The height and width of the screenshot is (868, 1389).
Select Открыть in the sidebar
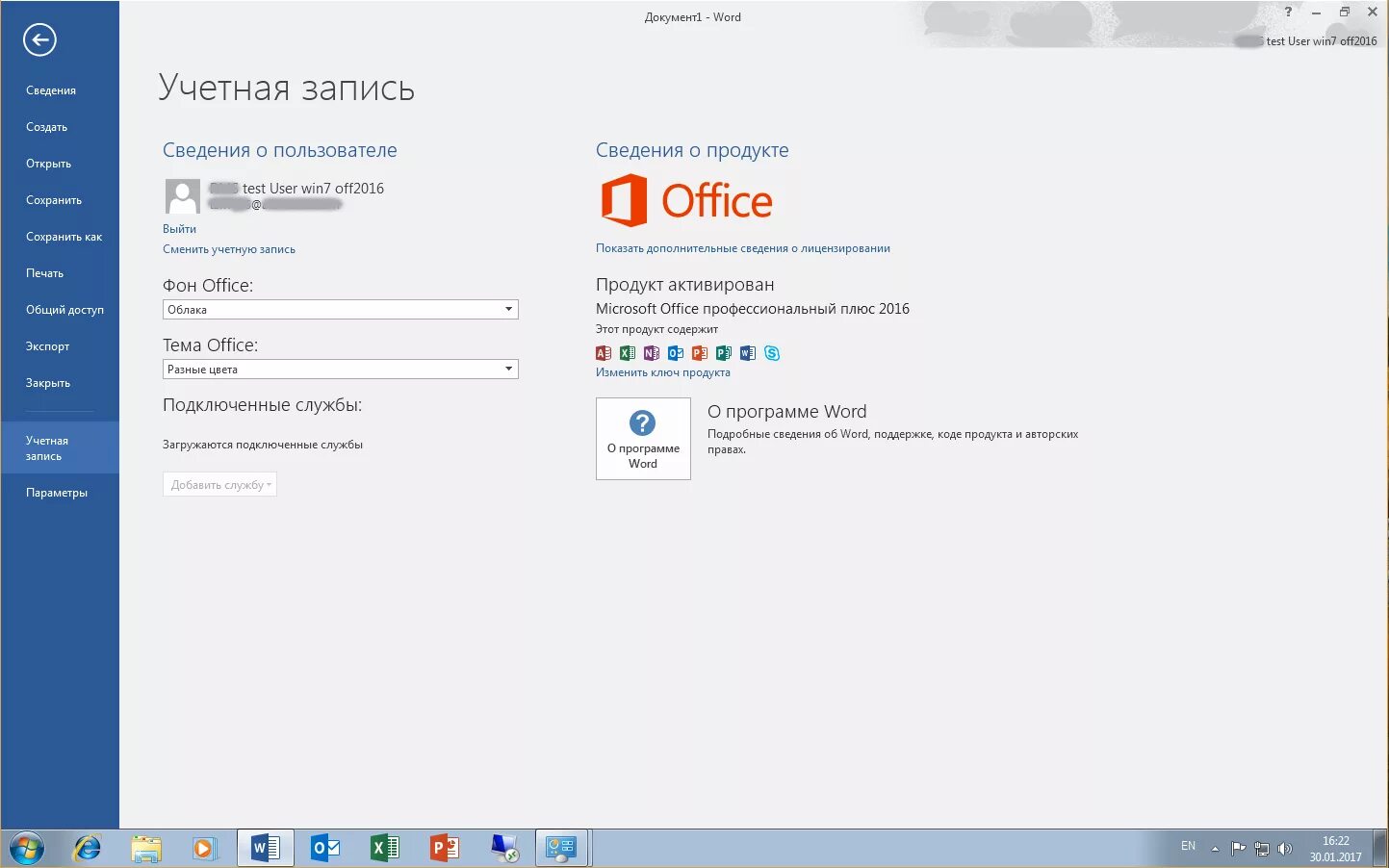click(x=49, y=164)
